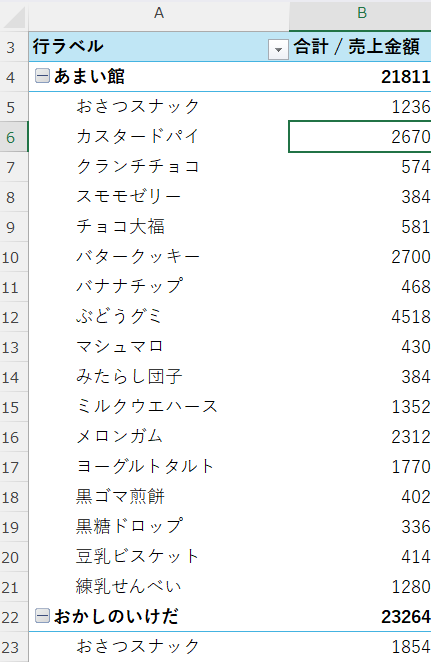
Task: Select column A header
Action: [x=159, y=16]
